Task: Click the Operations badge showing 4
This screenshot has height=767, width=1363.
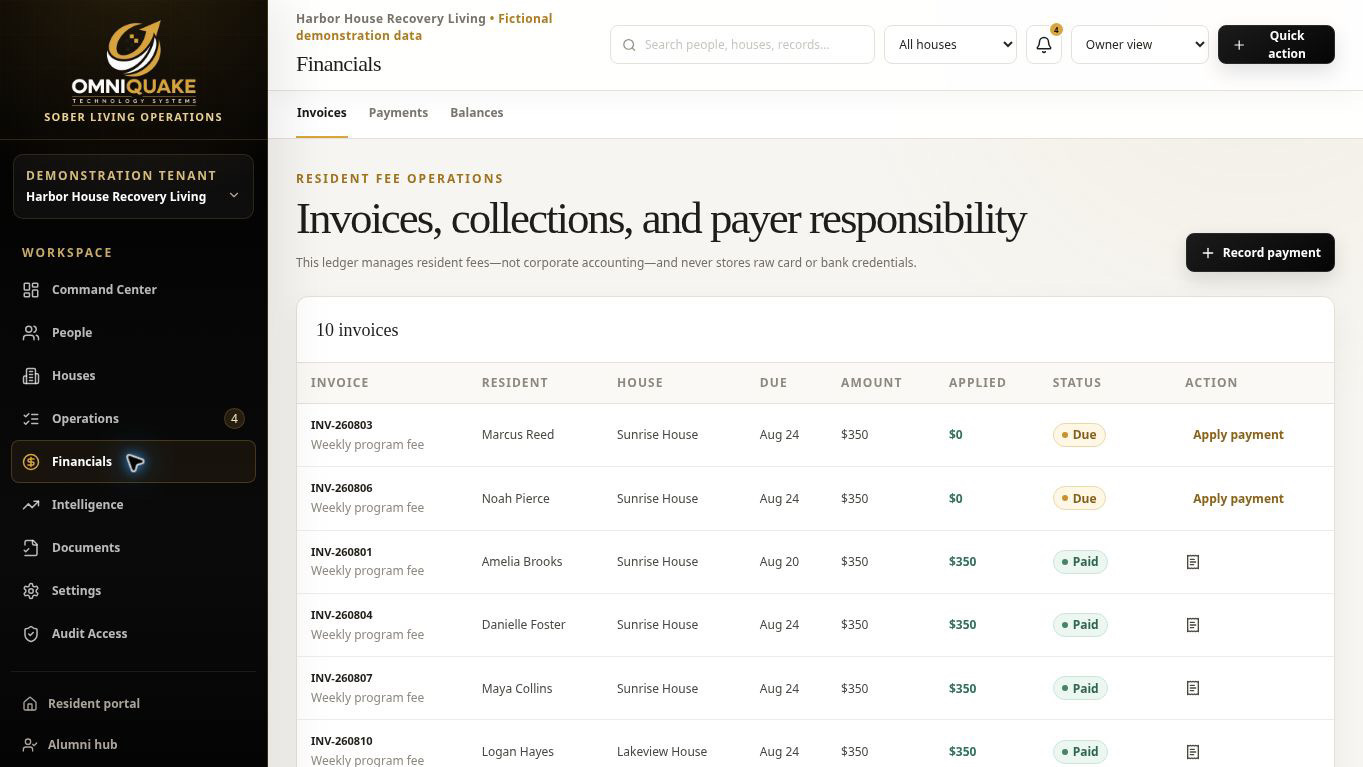Action: click(234, 419)
